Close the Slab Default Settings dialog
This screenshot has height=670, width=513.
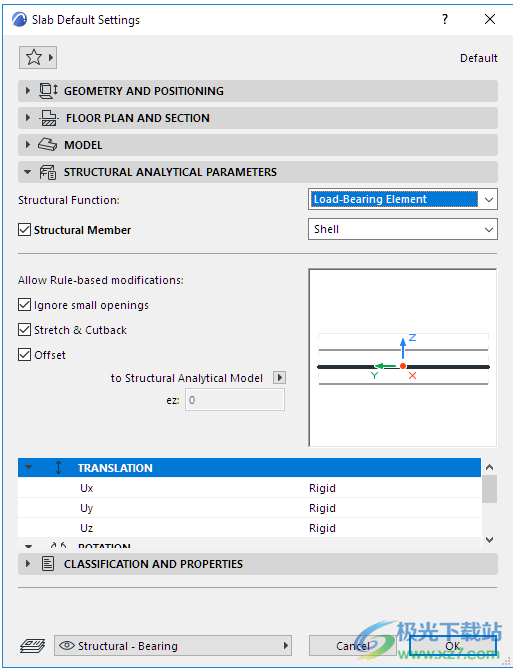pos(490,19)
